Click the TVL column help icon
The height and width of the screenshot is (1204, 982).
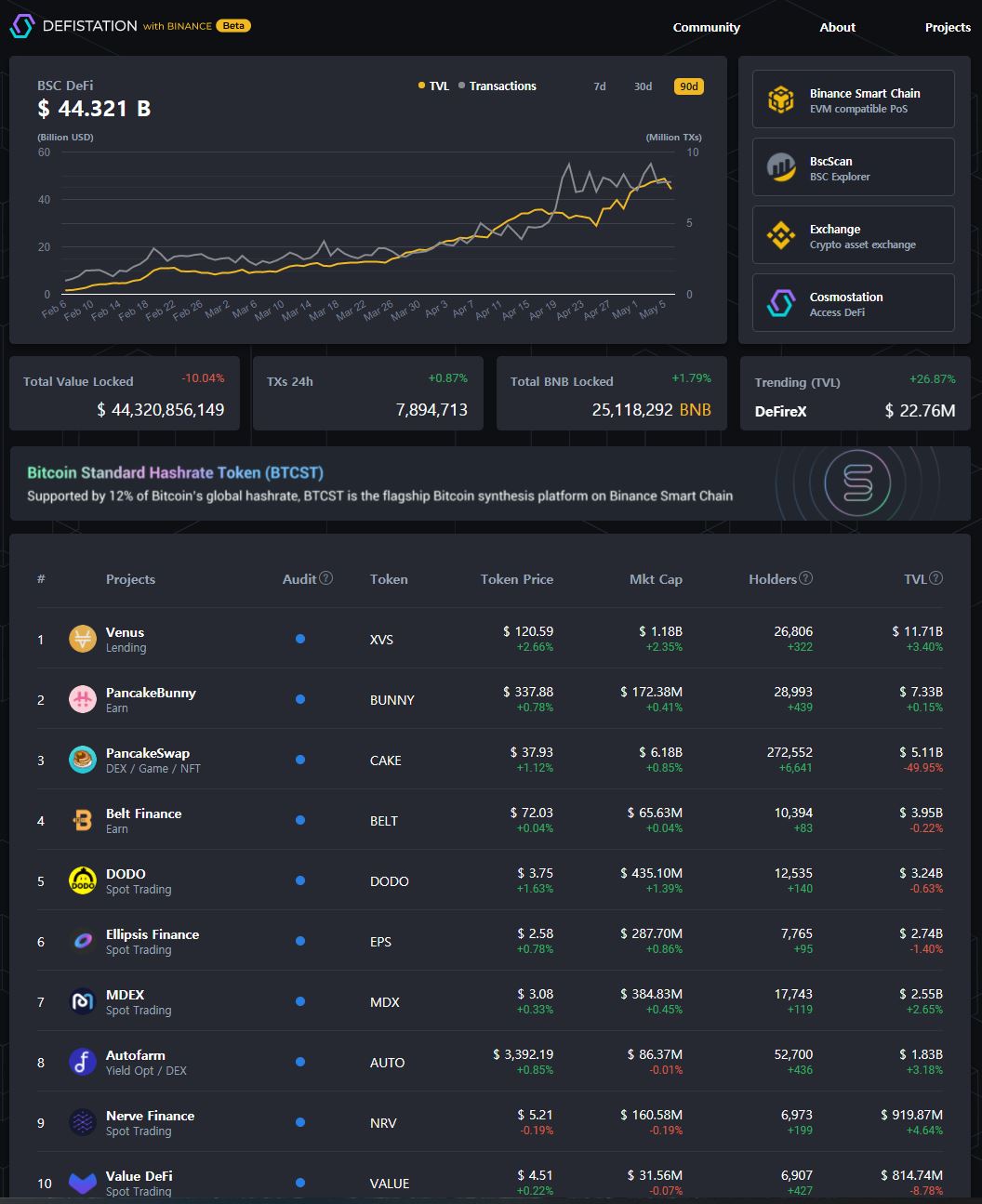[x=936, y=578]
